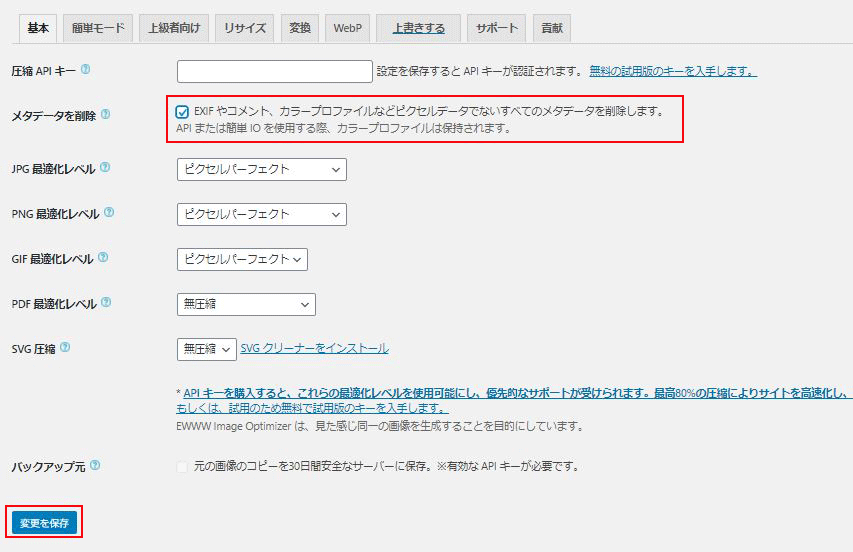
Task: Open help icon for PNG 最適化レベル
Action: (x=109, y=213)
